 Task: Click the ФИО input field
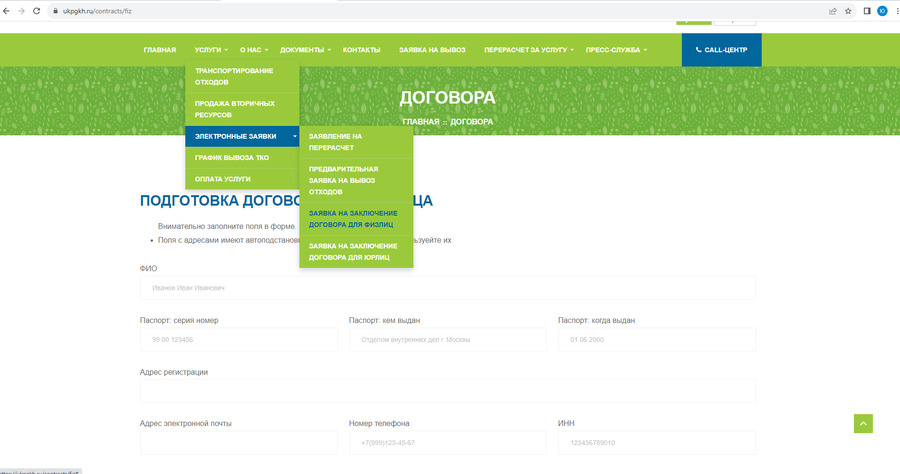click(x=448, y=288)
